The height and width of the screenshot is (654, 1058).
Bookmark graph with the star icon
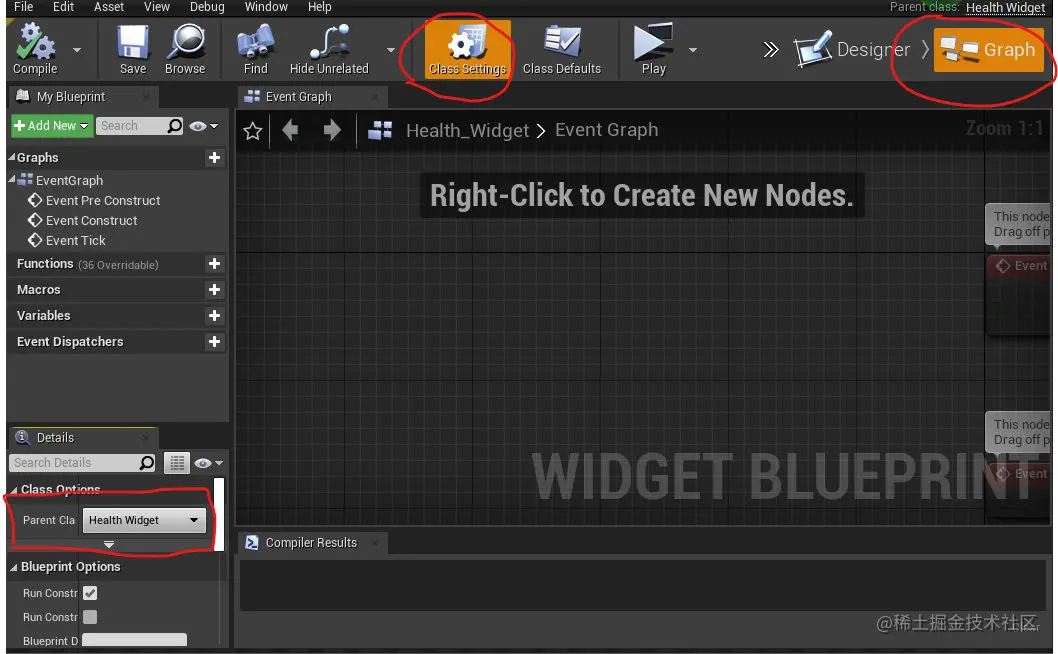coord(252,130)
